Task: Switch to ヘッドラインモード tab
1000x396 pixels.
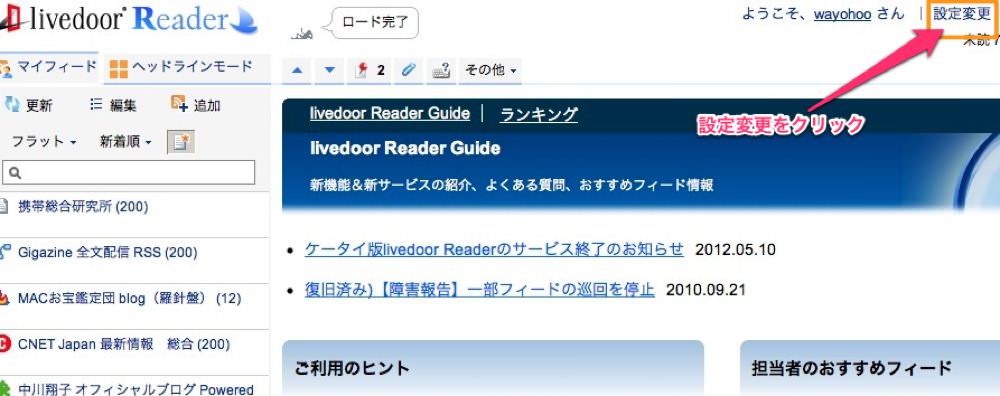Action: click(x=186, y=68)
